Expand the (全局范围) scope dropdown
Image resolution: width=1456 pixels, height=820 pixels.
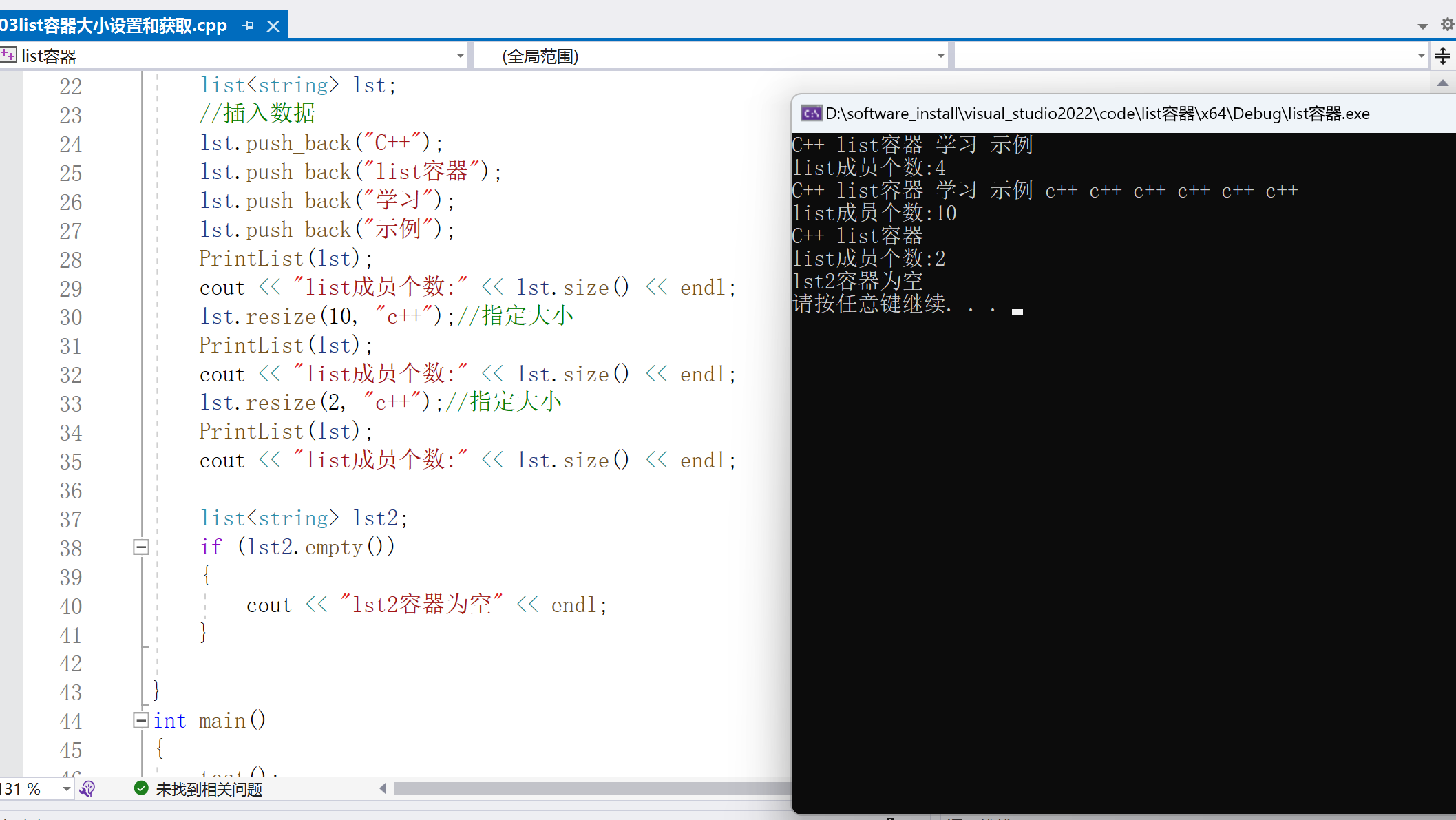tap(940, 56)
